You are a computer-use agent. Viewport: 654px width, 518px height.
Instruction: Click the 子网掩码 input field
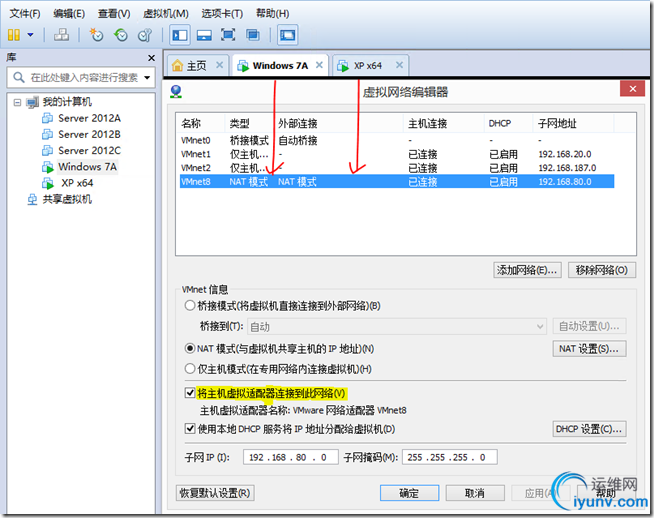pyautogui.click(x=450, y=458)
